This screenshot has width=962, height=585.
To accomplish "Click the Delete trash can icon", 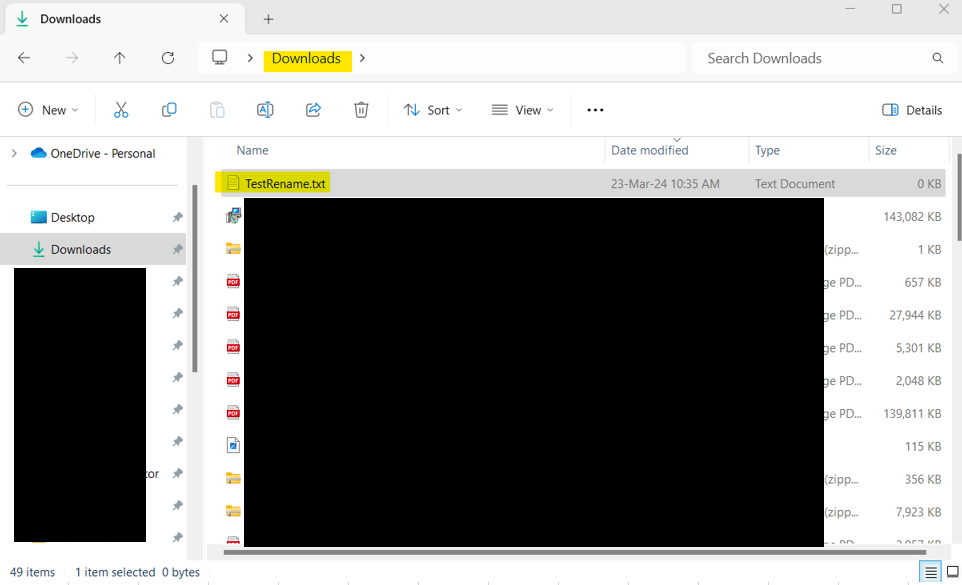I will (x=361, y=110).
